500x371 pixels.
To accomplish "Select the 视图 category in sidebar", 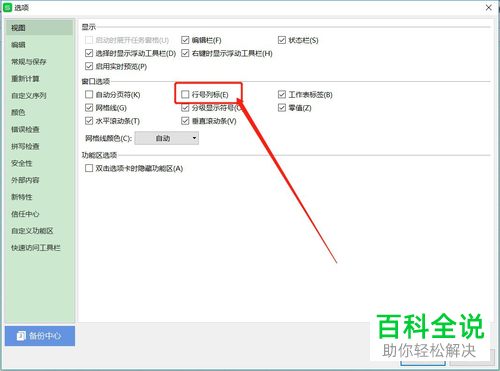I will (x=39, y=28).
